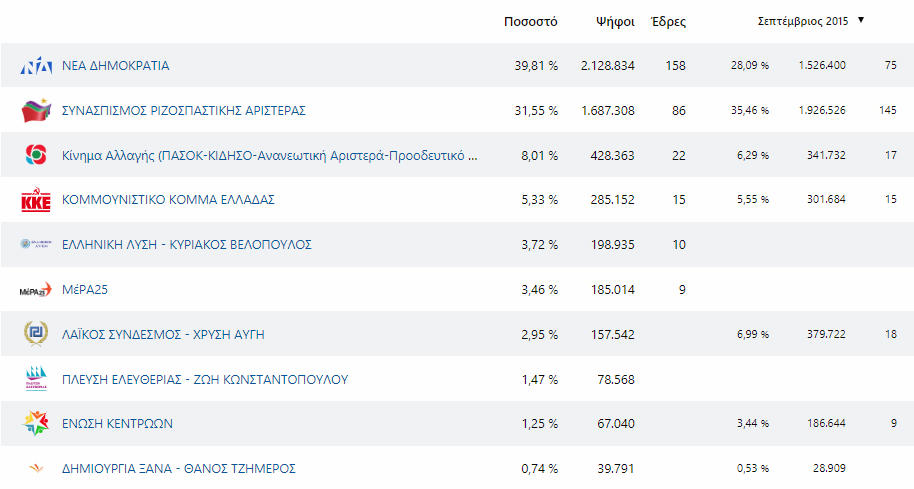Click the 158 seats value
914x489 pixels.
tap(676, 66)
